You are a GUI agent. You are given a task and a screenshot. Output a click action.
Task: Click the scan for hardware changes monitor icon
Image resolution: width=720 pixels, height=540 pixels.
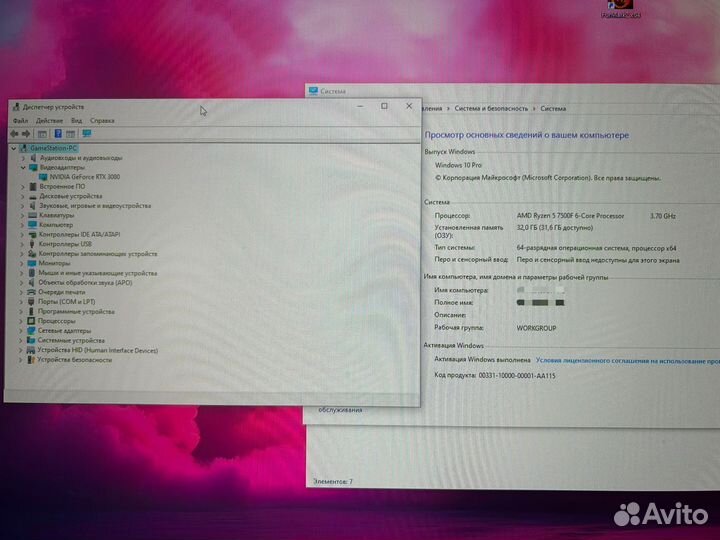(86, 134)
